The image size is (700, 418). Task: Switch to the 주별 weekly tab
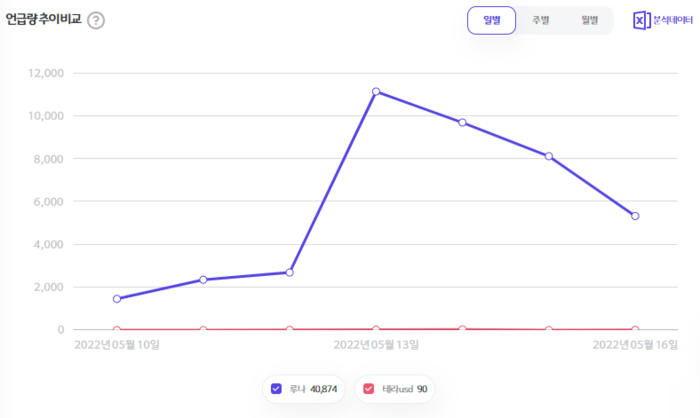pyautogui.click(x=540, y=20)
